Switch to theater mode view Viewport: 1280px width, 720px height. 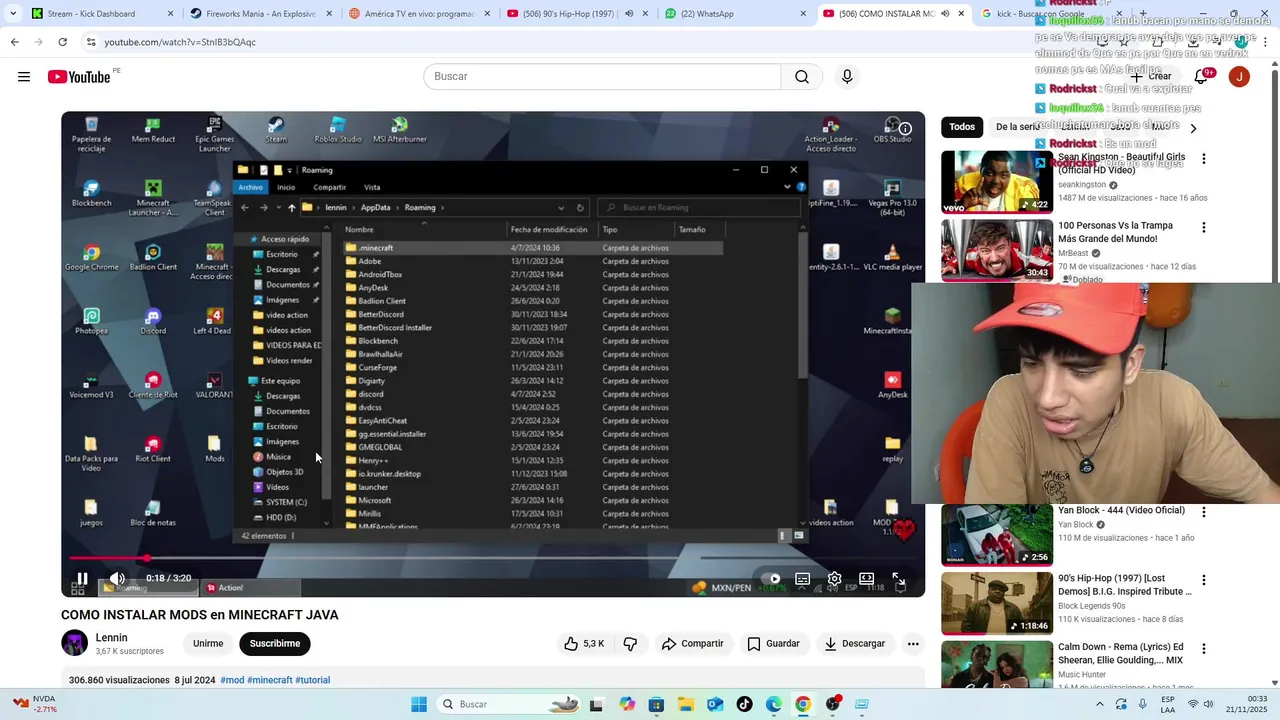(866, 578)
